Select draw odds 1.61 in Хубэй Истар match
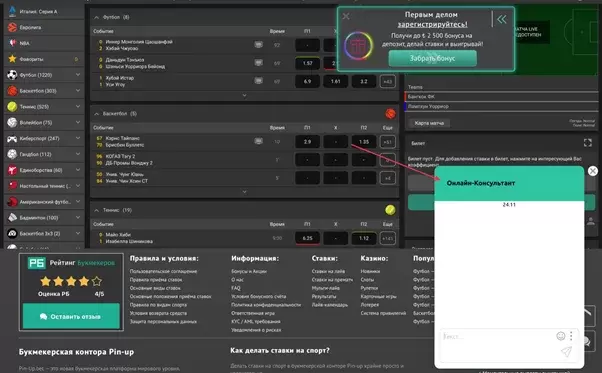Image resolution: width=602 pixels, height=373 pixels. [336, 81]
